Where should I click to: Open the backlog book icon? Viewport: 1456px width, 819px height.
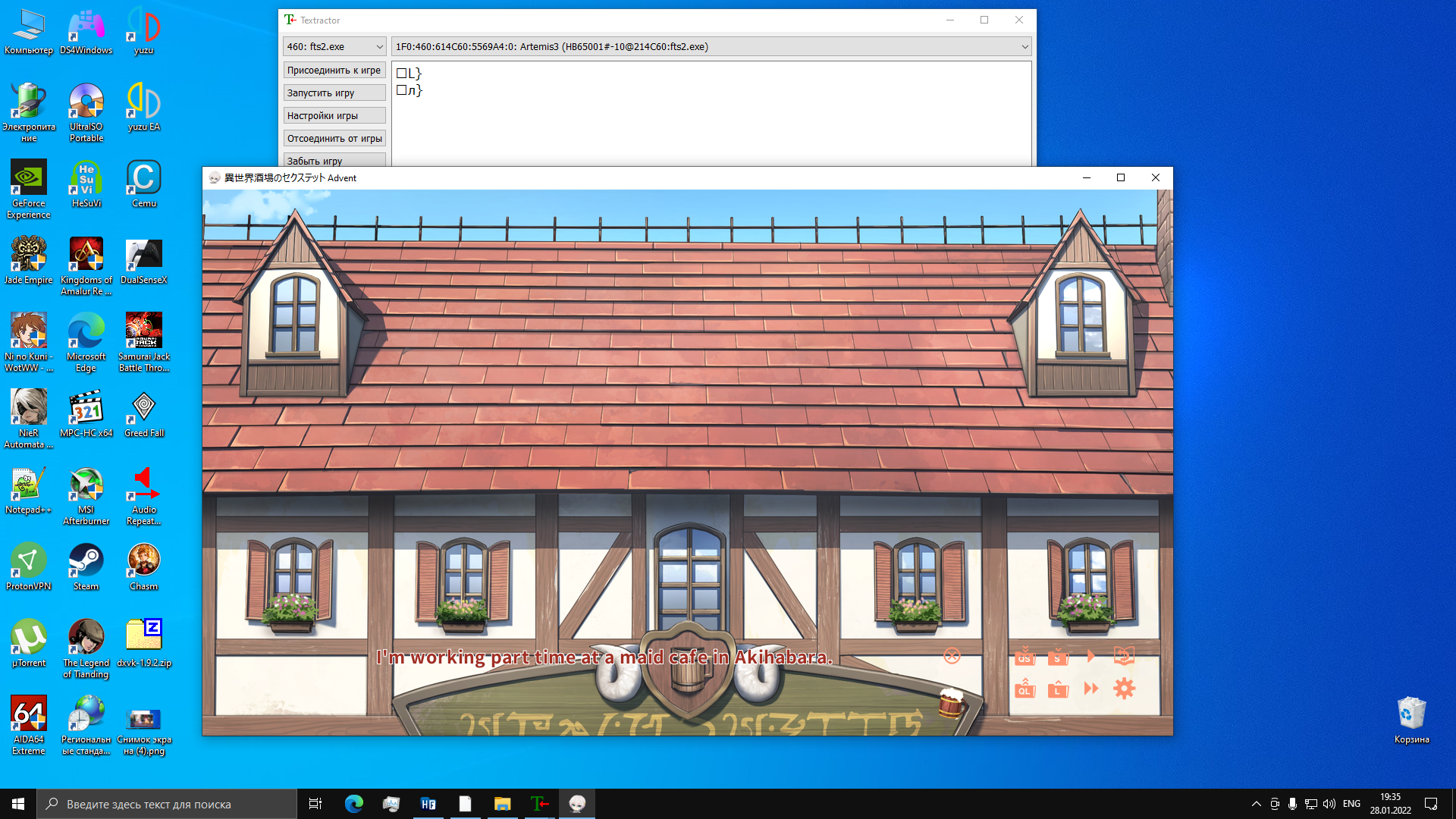point(1124,656)
